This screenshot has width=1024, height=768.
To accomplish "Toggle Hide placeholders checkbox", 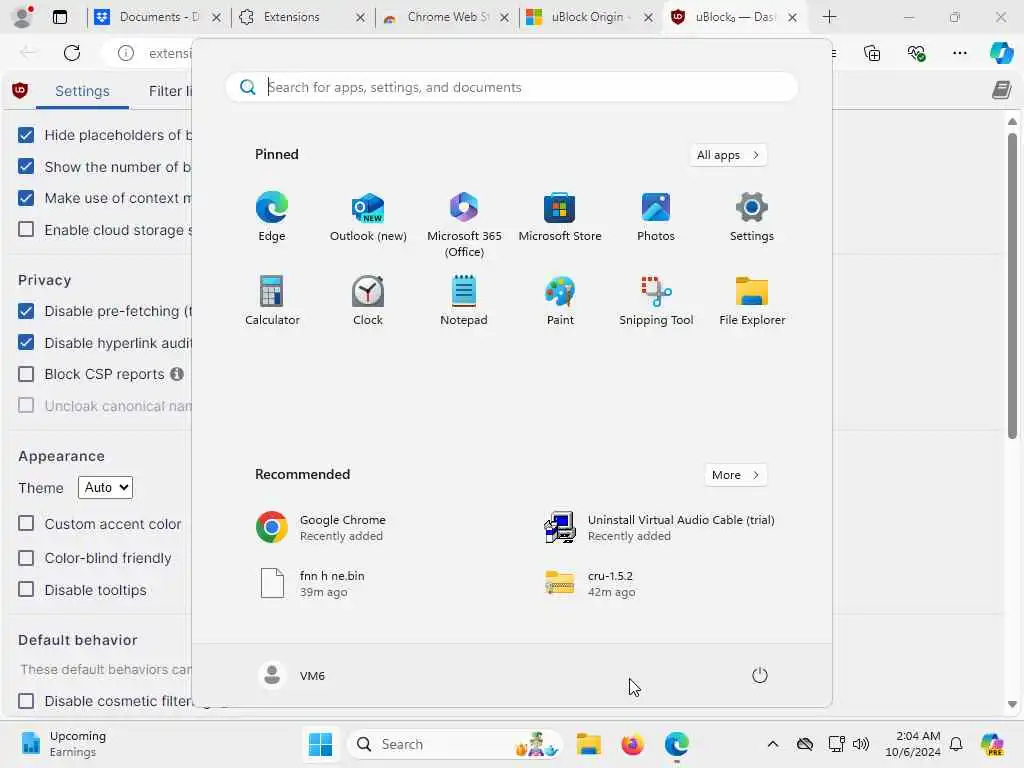I will 26,135.
